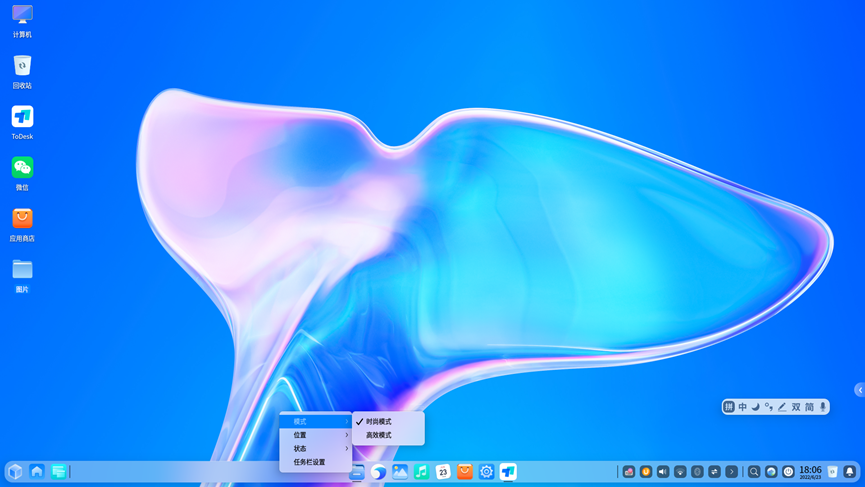
Task: Click the pencil handwriting icon on input bar
Action: [782, 407]
